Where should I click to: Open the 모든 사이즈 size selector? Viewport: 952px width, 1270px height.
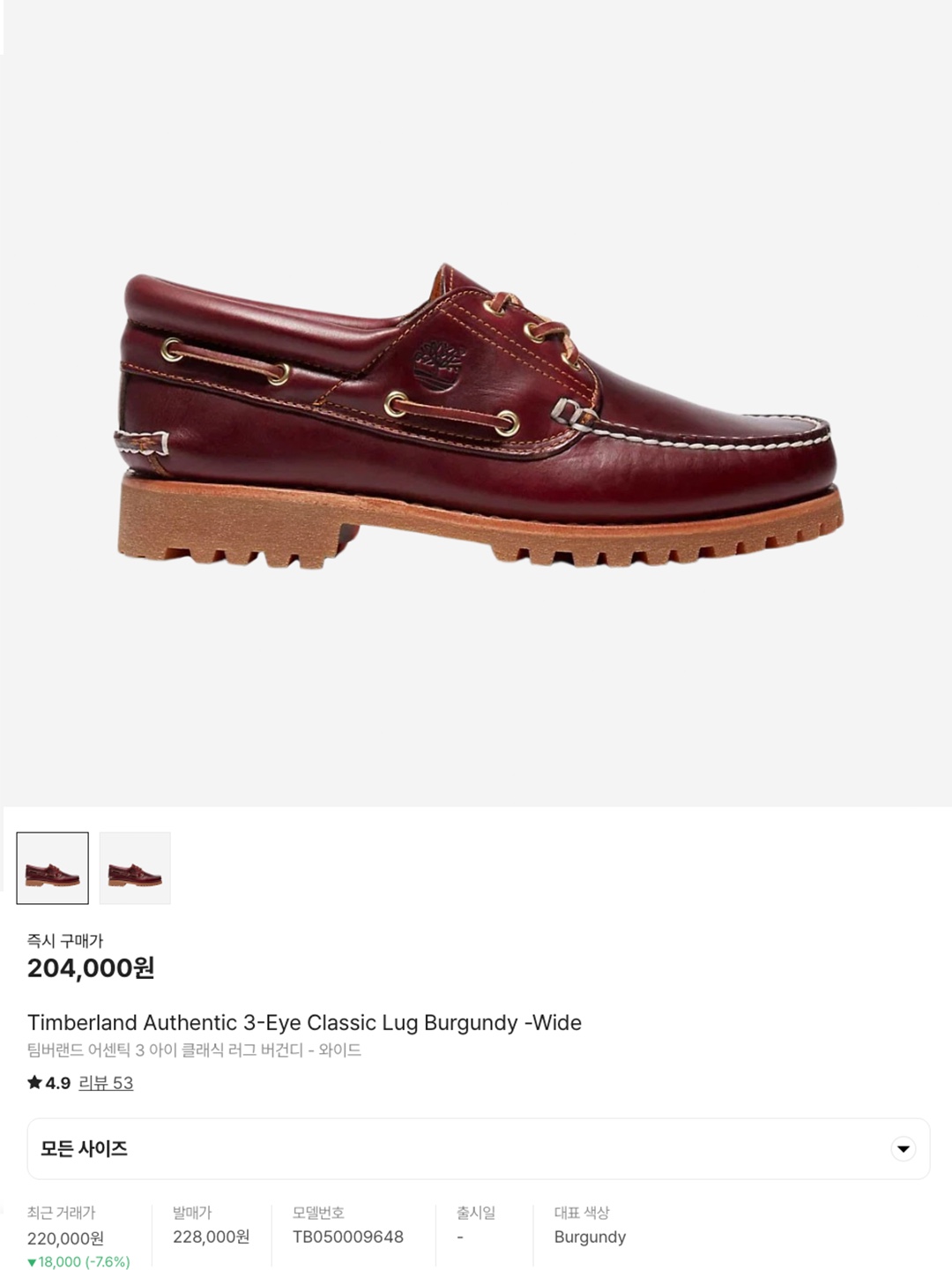click(479, 1149)
